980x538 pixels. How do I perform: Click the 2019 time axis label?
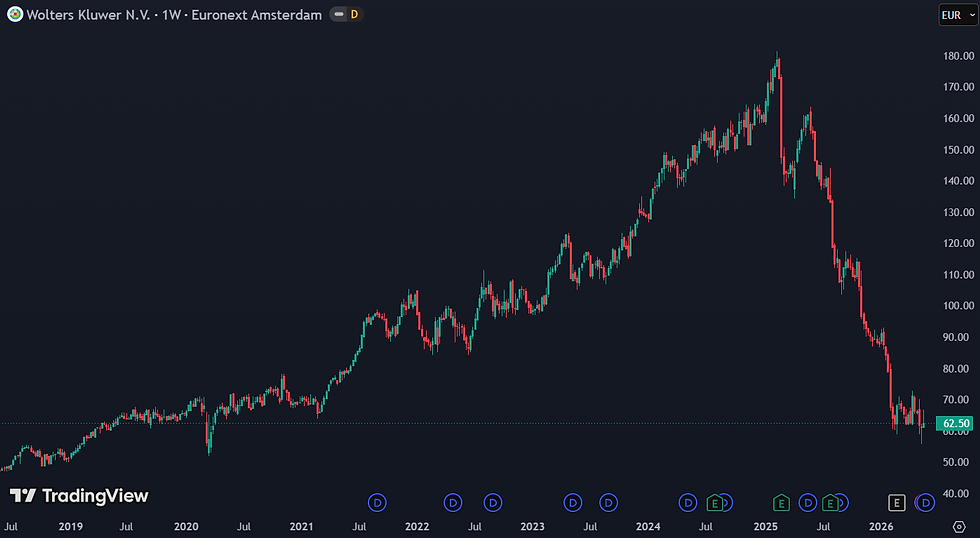pyautogui.click(x=71, y=527)
